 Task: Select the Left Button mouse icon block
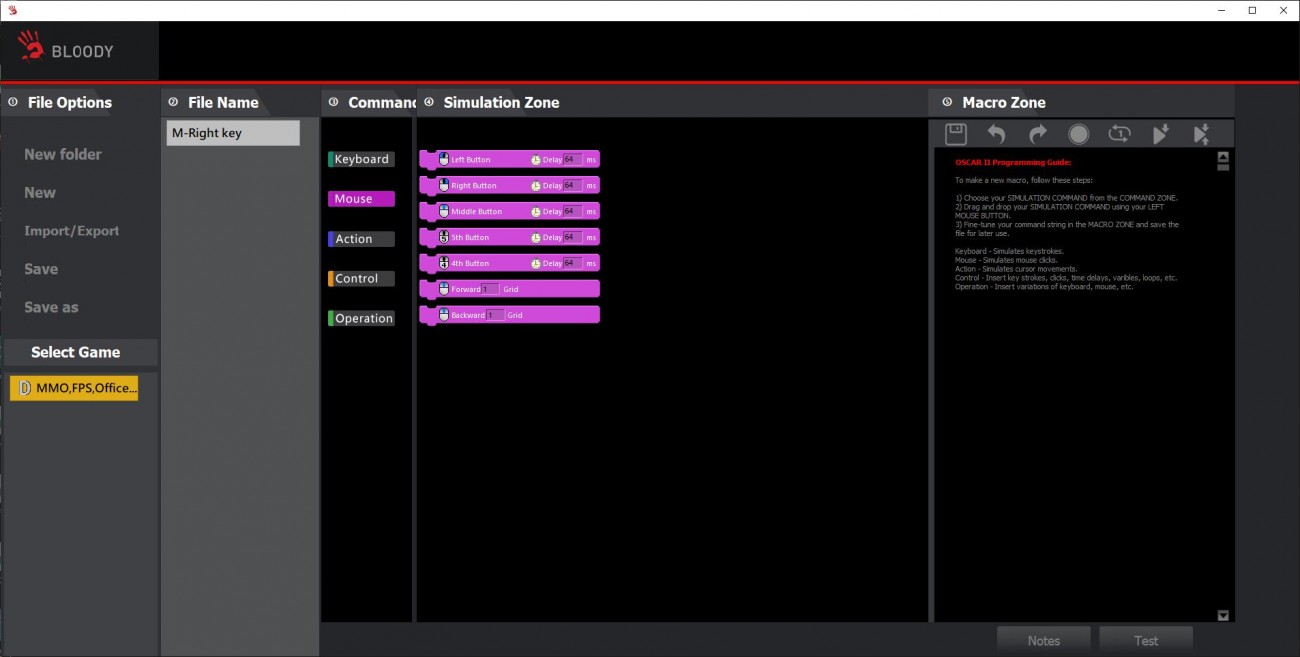[444, 160]
